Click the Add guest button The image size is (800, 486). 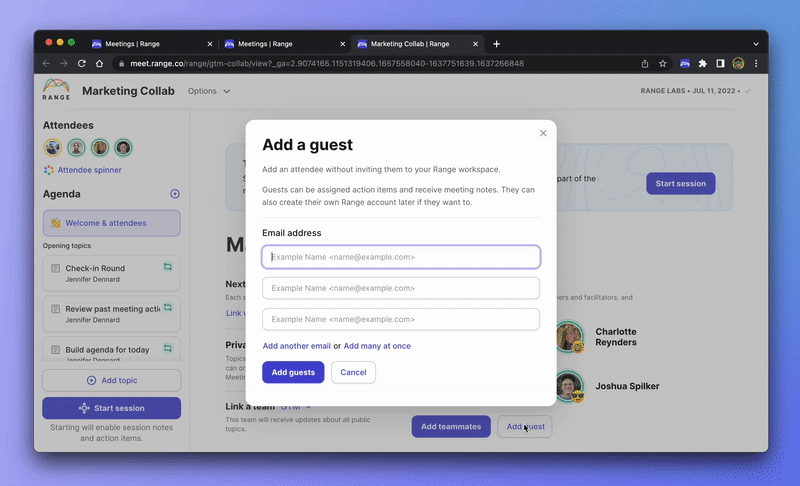[525, 426]
